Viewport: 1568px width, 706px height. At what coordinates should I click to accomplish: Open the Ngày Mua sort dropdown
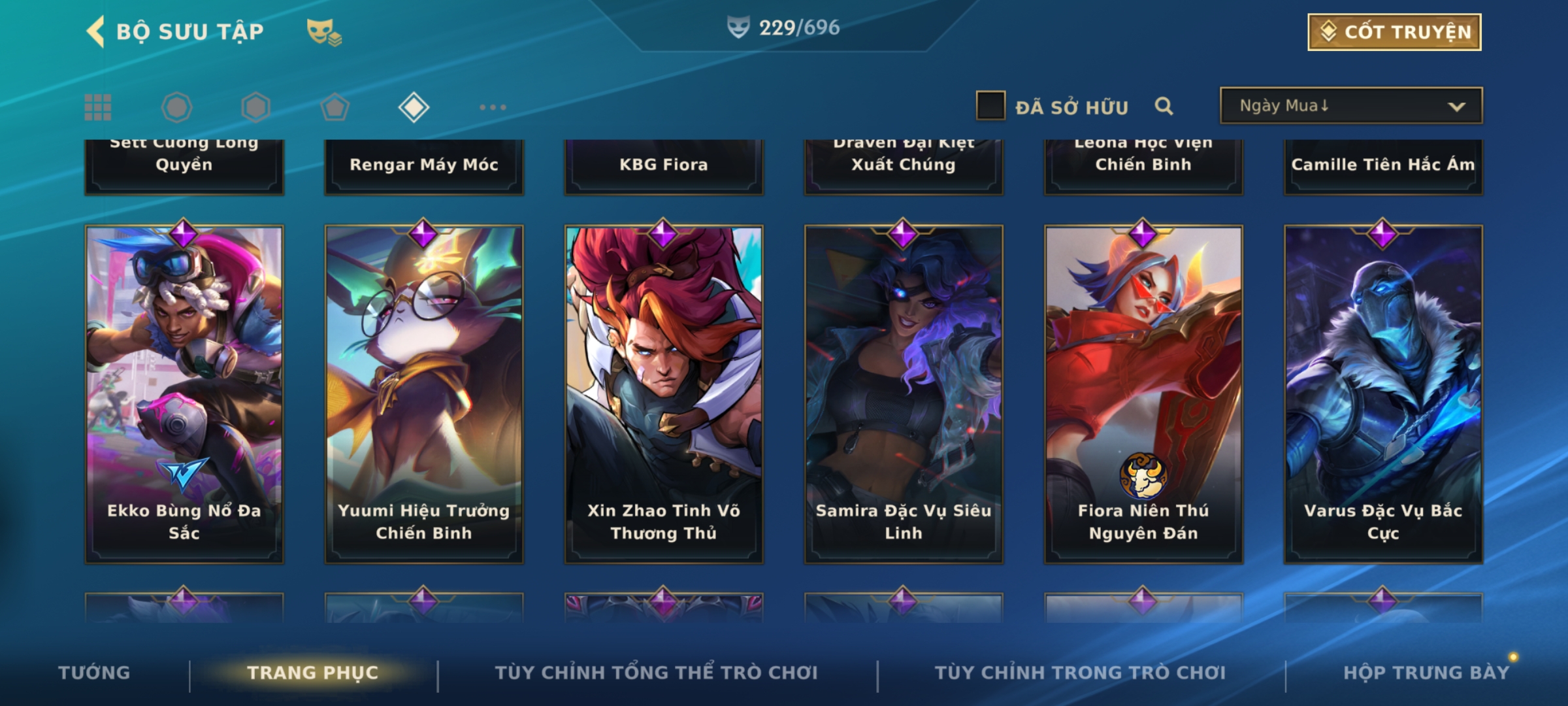click(x=1351, y=106)
